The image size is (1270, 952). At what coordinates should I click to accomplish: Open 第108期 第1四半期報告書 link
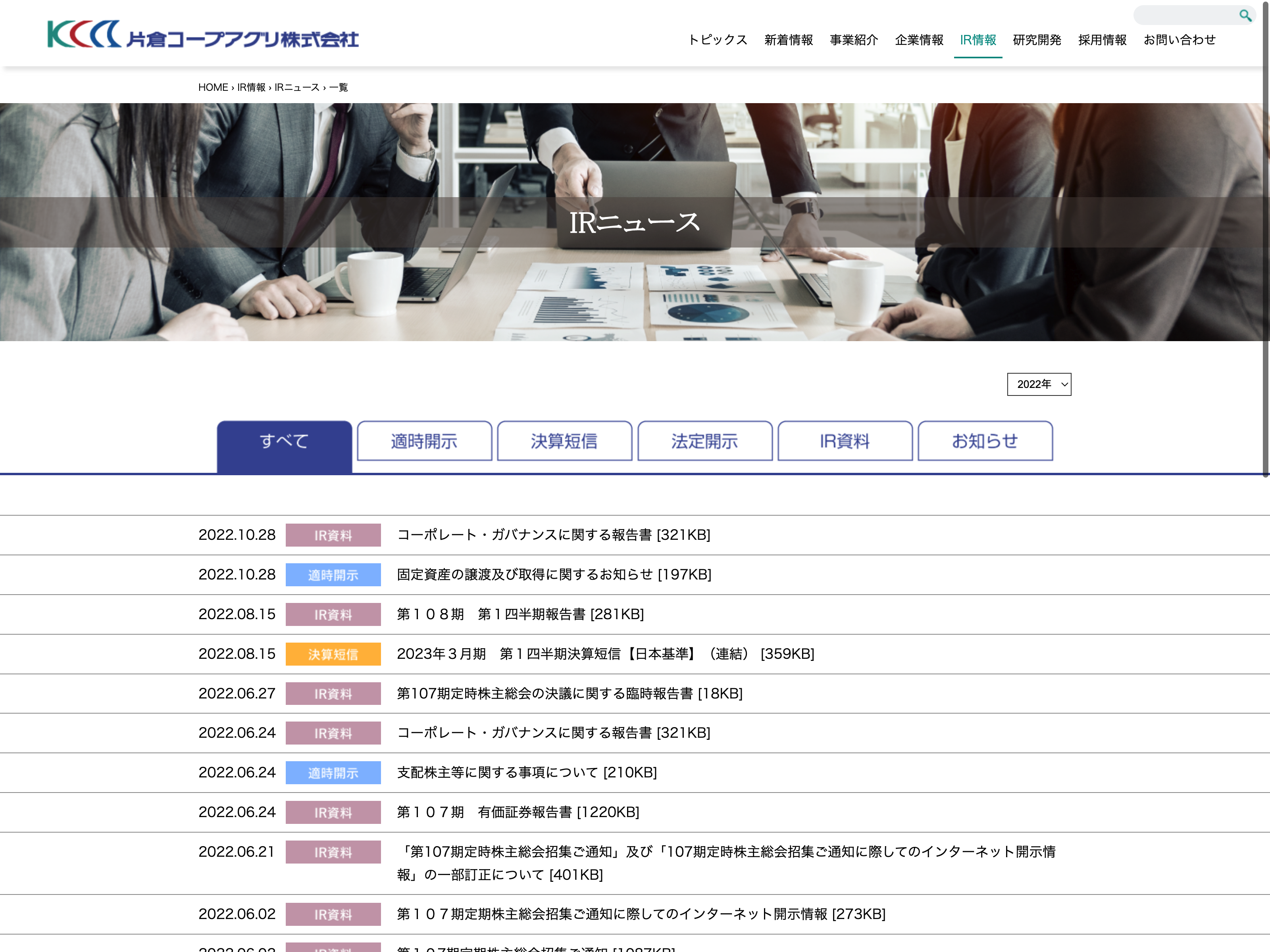(x=520, y=614)
